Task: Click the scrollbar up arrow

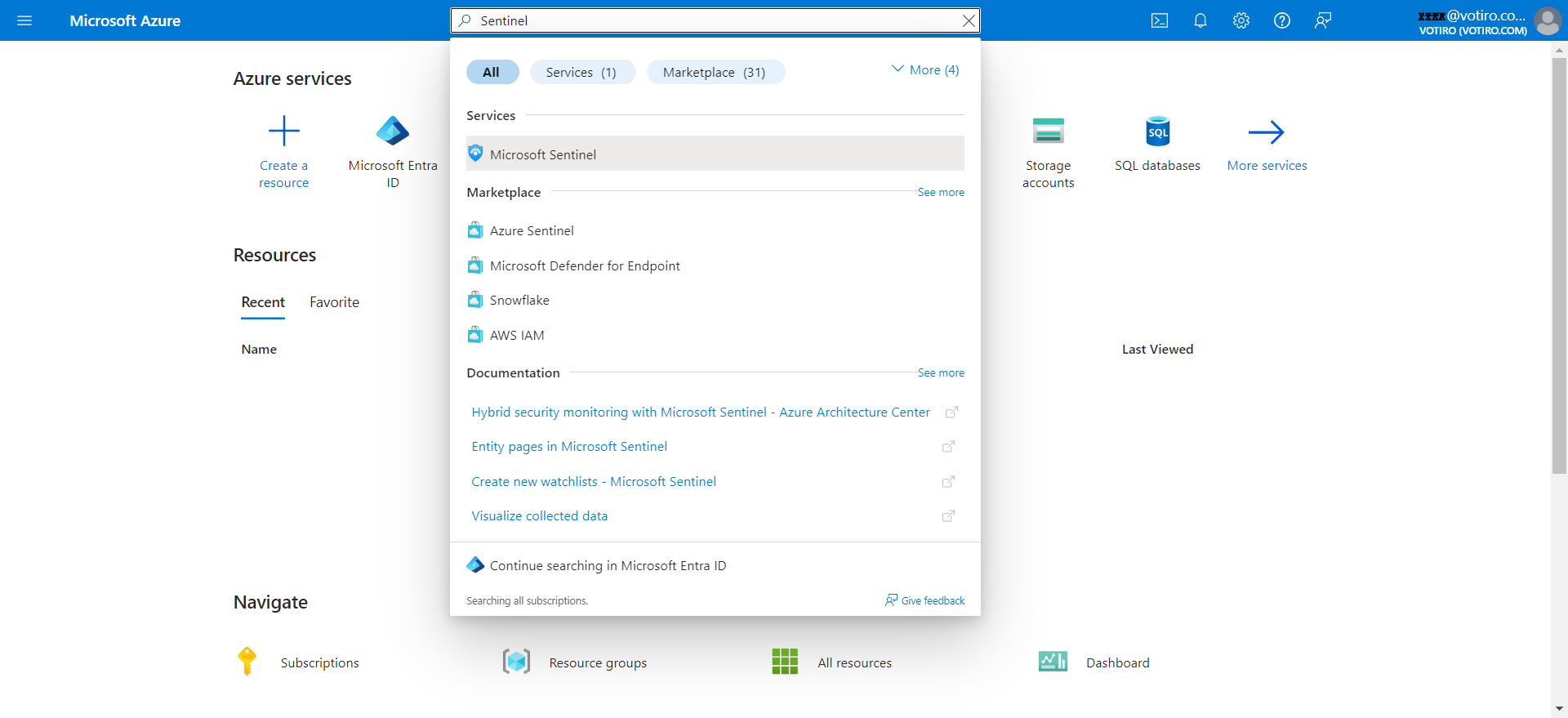Action: pos(1559,50)
